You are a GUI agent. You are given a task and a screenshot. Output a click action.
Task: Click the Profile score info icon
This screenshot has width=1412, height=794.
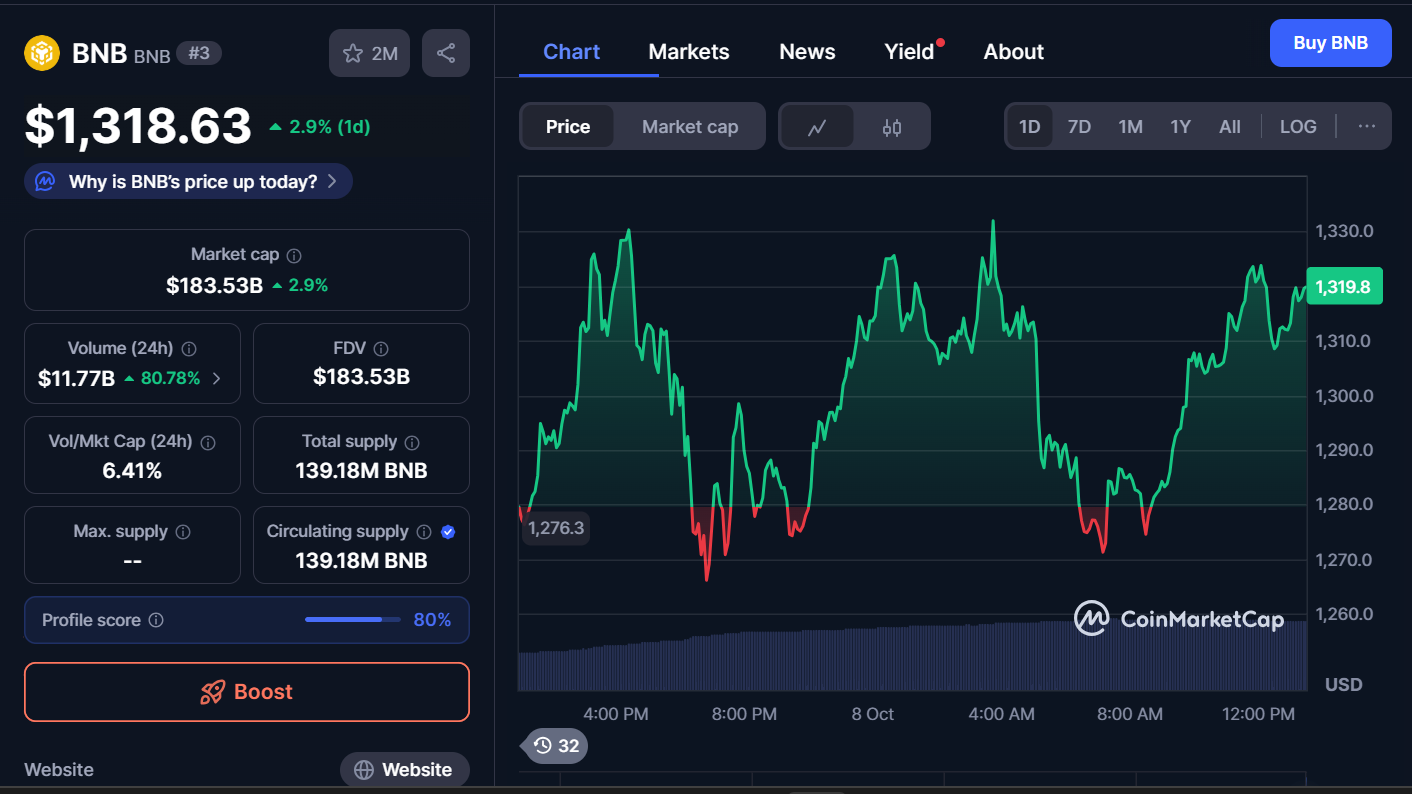(156, 620)
